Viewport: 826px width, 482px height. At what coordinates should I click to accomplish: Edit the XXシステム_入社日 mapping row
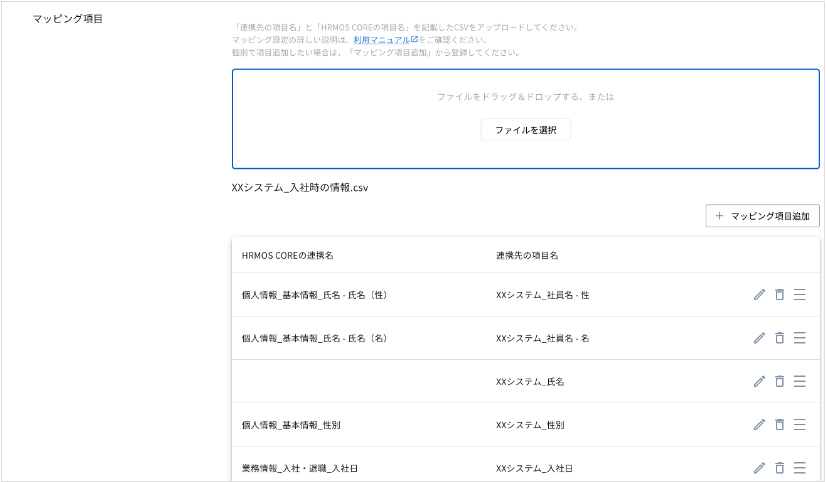(759, 467)
